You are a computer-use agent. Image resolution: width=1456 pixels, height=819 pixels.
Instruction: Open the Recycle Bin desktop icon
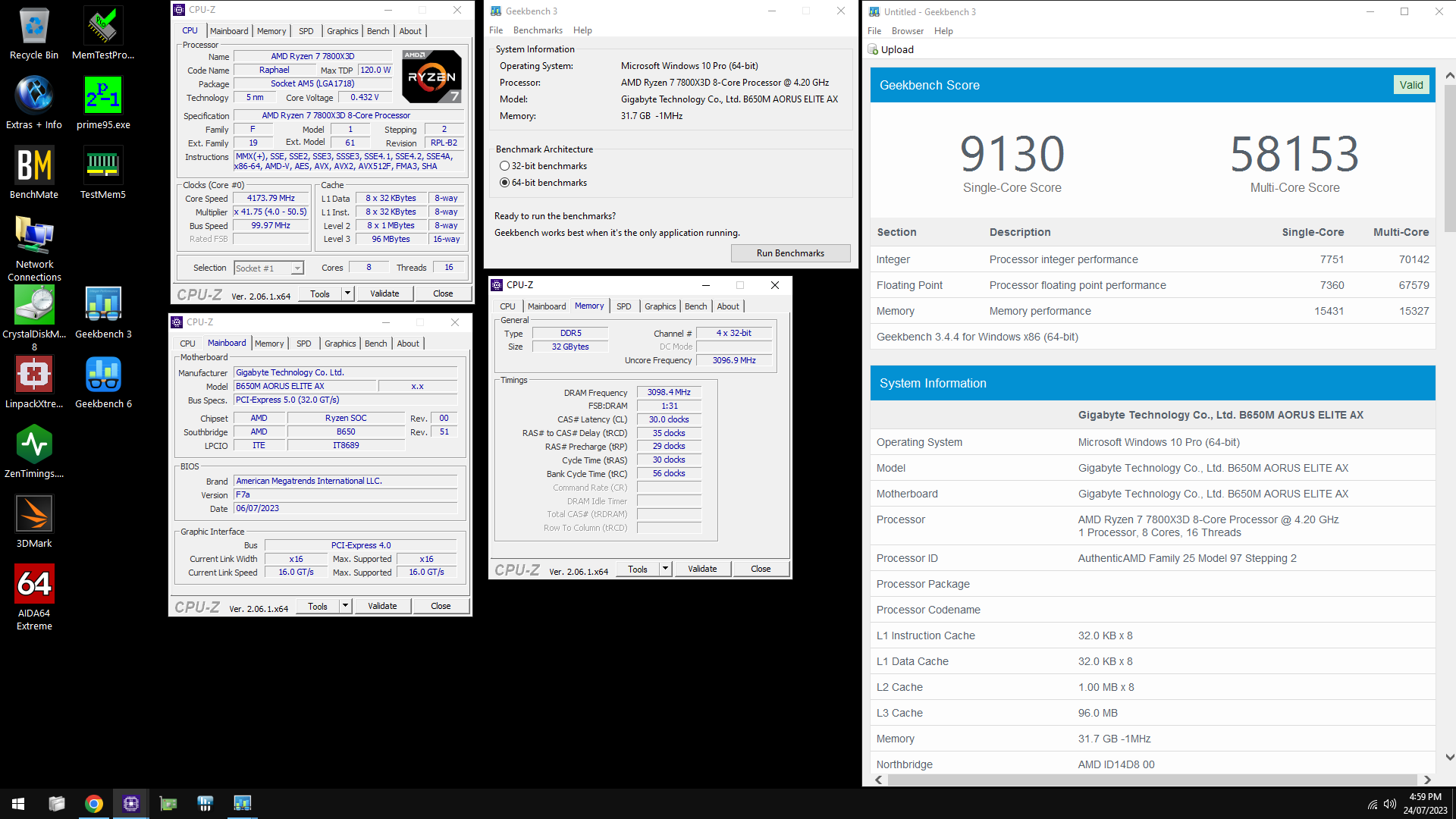pyautogui.click(x=34, y=34)
